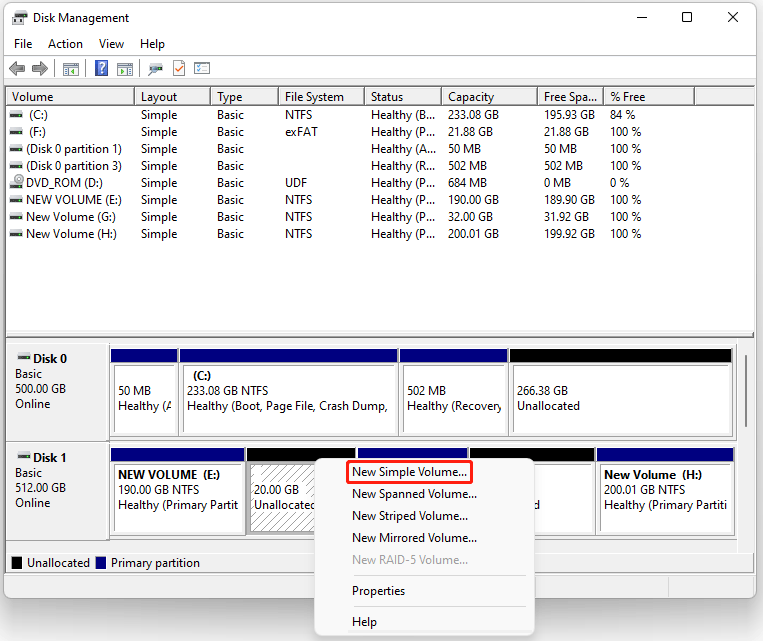Image resolution: width=763 pixels, height=641 pixels.
Task: Click drive icon beside Disk 0 partition 3
Action: pos(16,166)
